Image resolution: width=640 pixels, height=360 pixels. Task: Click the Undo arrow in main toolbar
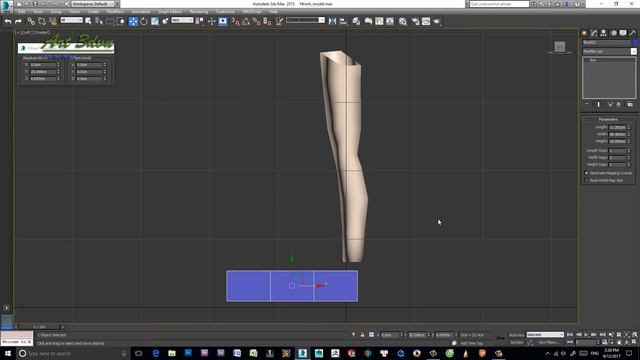pyautogui.click(x=8, y=21)
